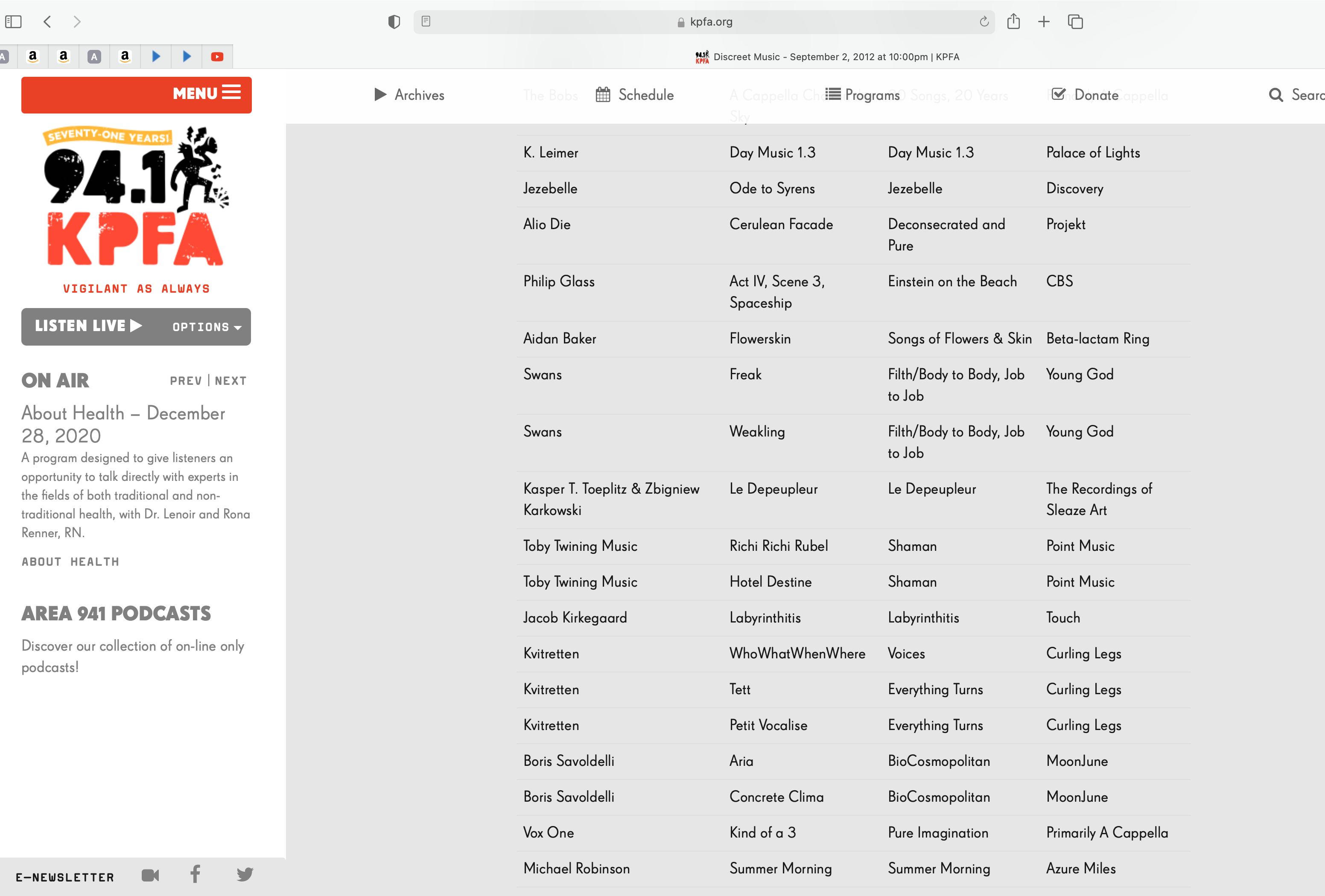This screenshot has height=896, width=1325.
Task: Open Donate in the top navigation
Action: click(x=1085, y=95)
